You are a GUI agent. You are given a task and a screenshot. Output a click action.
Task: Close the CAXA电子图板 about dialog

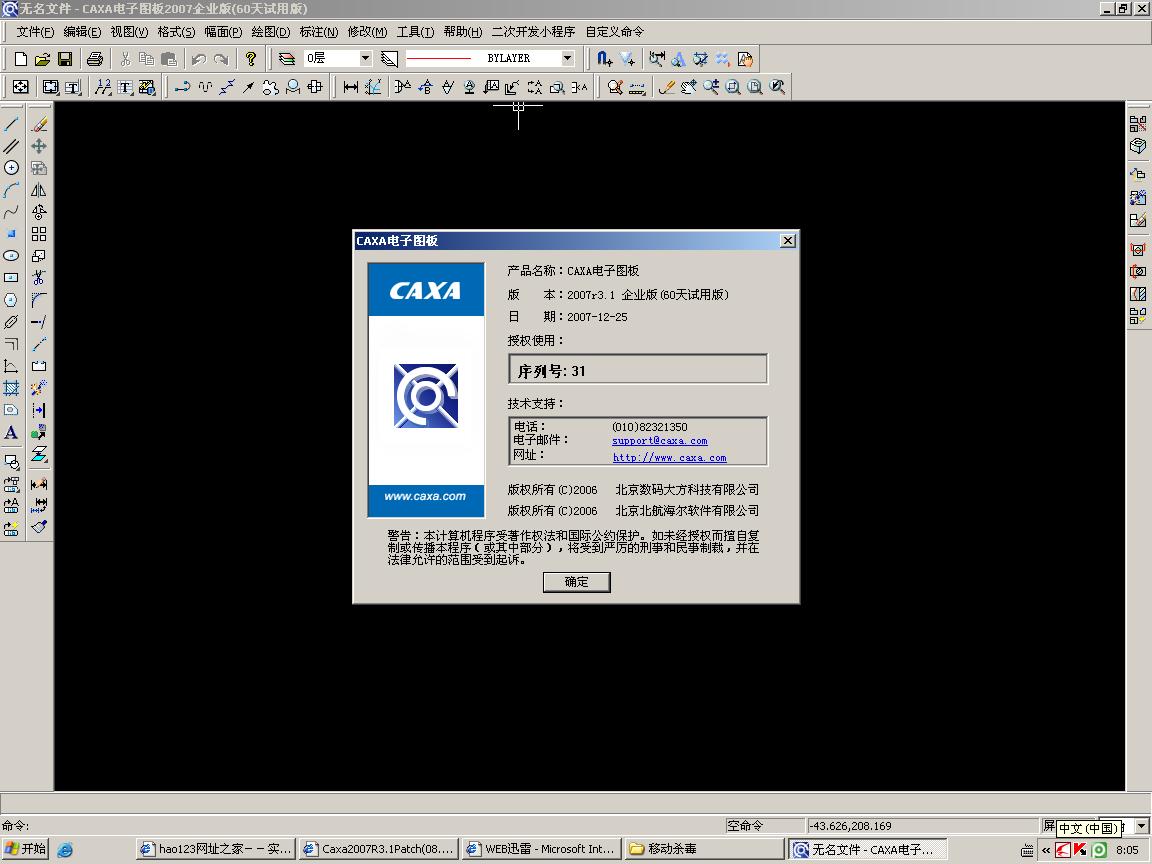tap(788, 240)
